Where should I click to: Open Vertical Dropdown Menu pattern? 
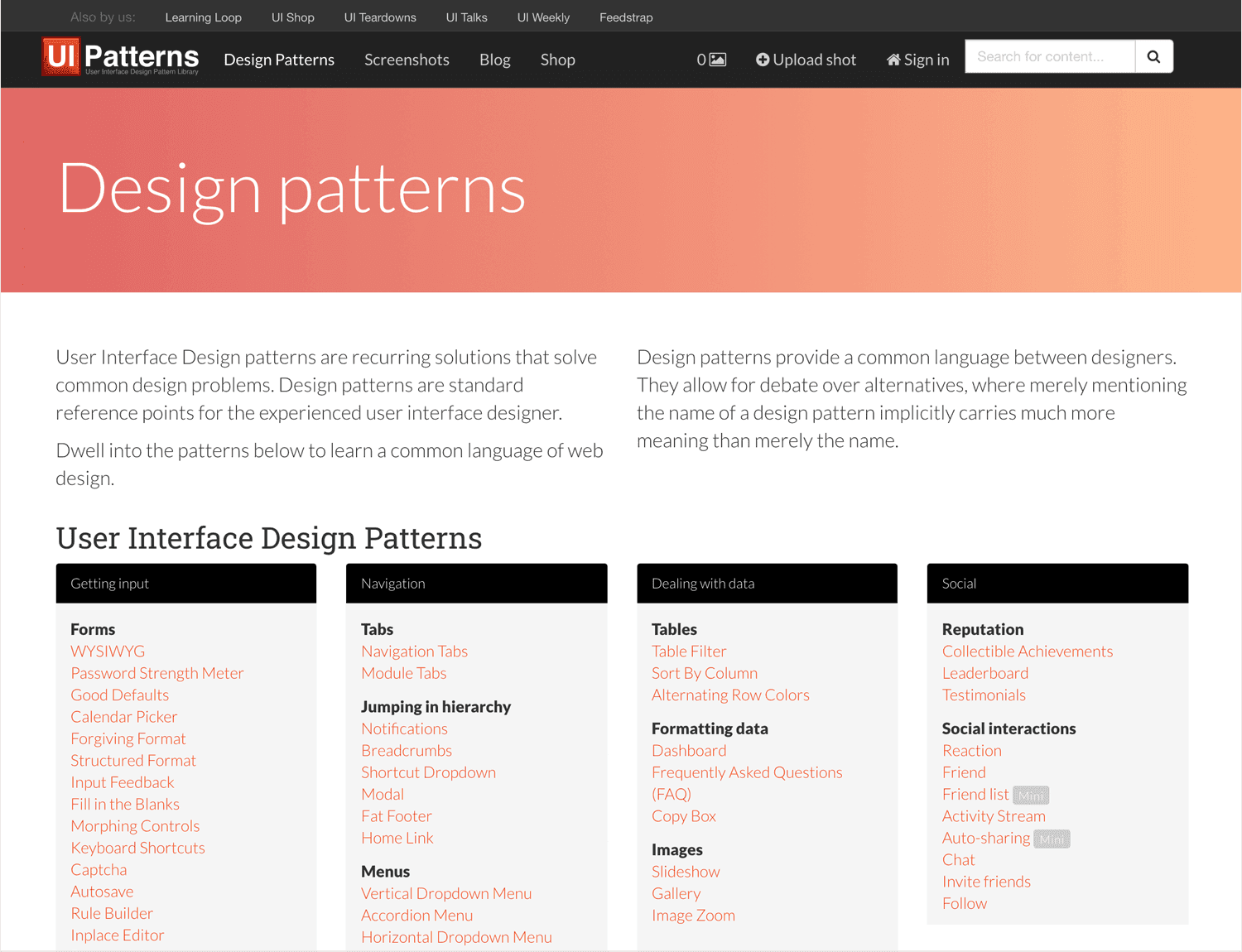click(446, 893)
